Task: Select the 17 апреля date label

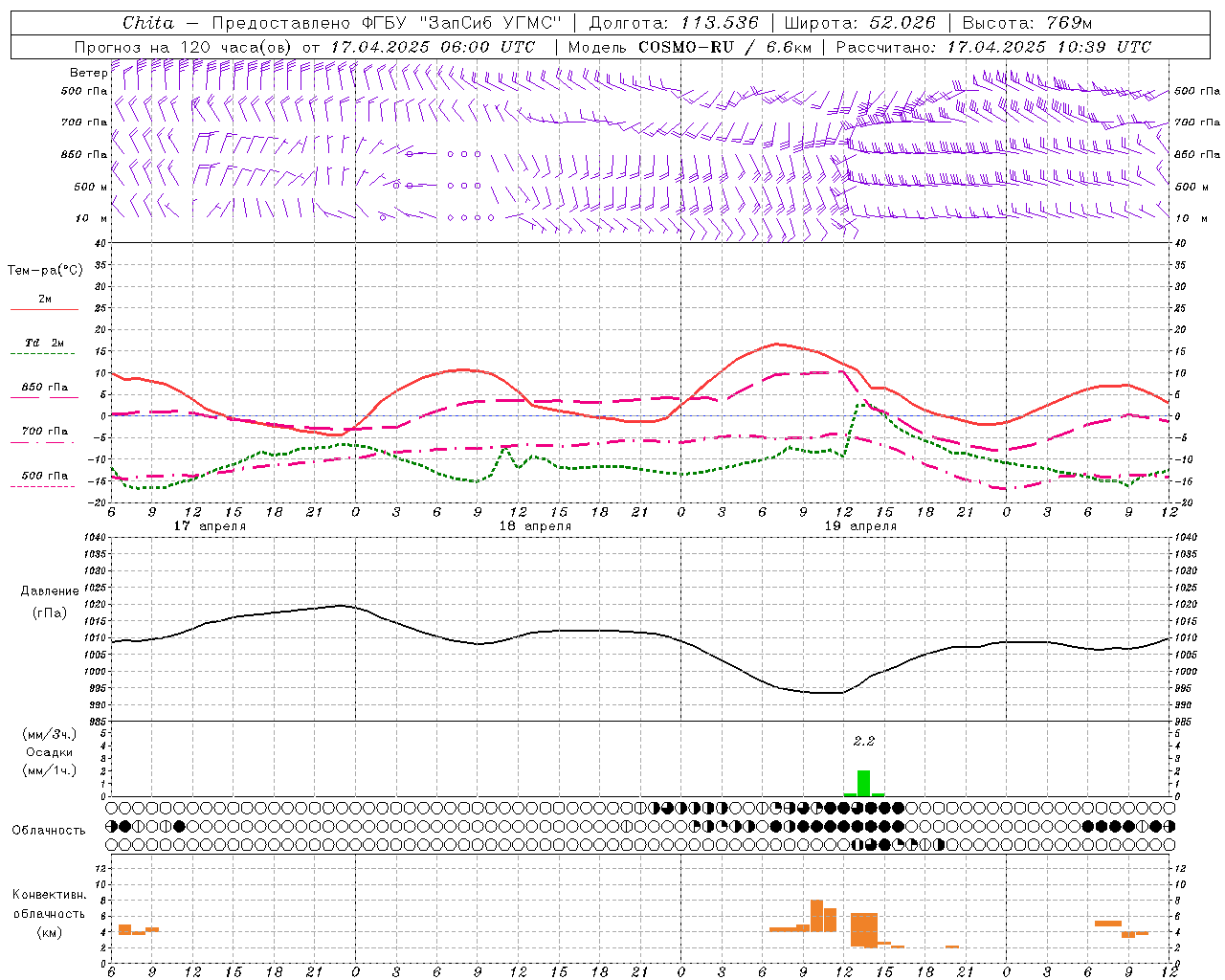Action: (210, 526)
